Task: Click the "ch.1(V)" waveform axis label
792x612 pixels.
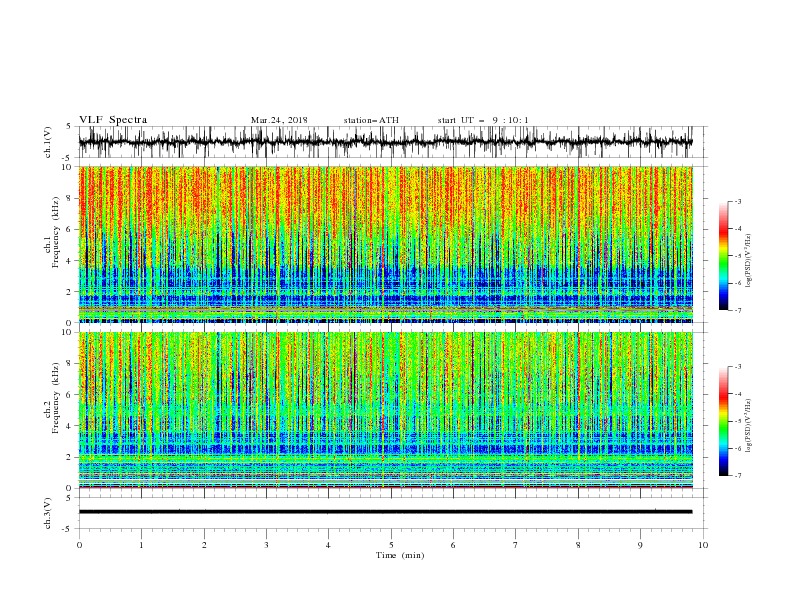Action: click(x=48, y=142)
